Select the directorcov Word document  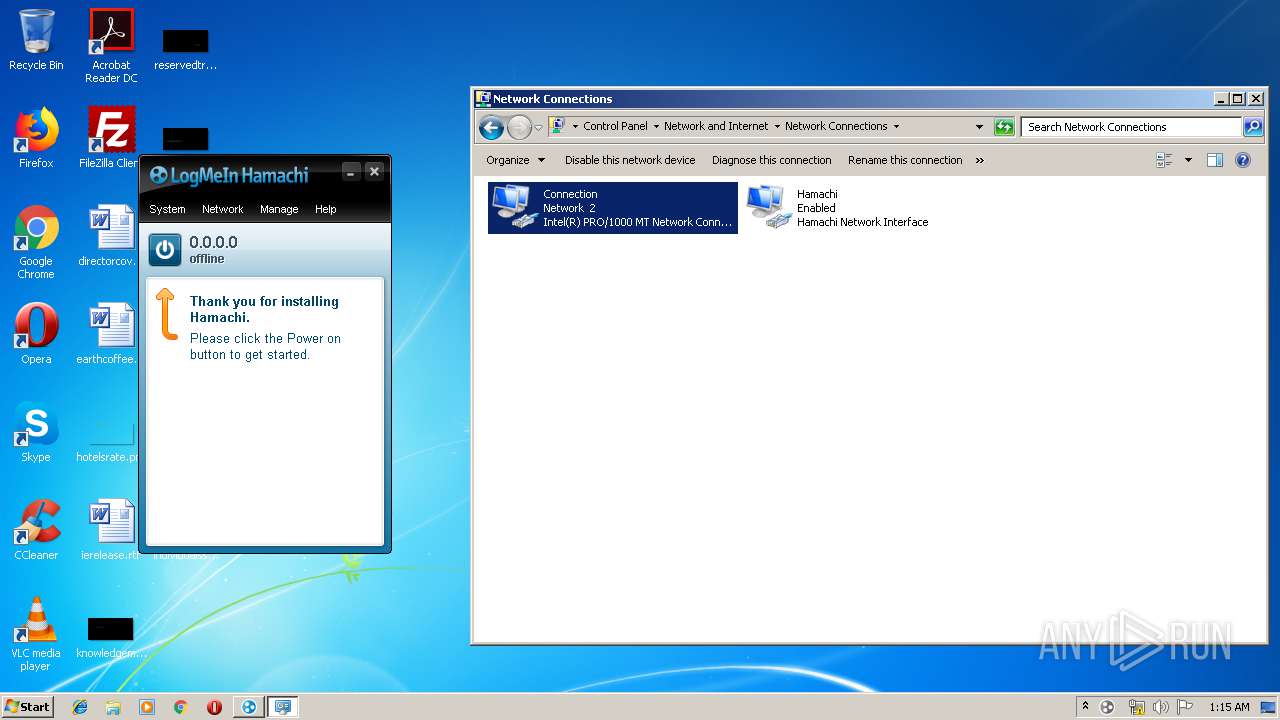click(x=110, y=236)
